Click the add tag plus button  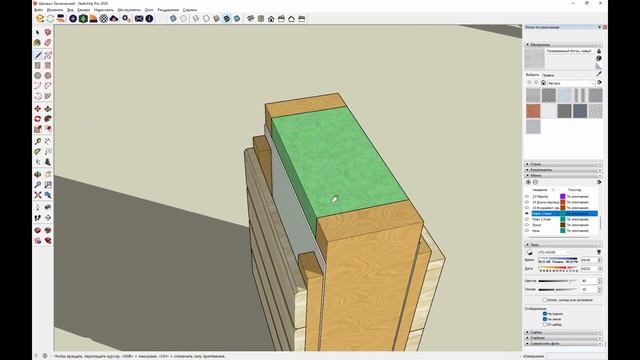point(528,182)
